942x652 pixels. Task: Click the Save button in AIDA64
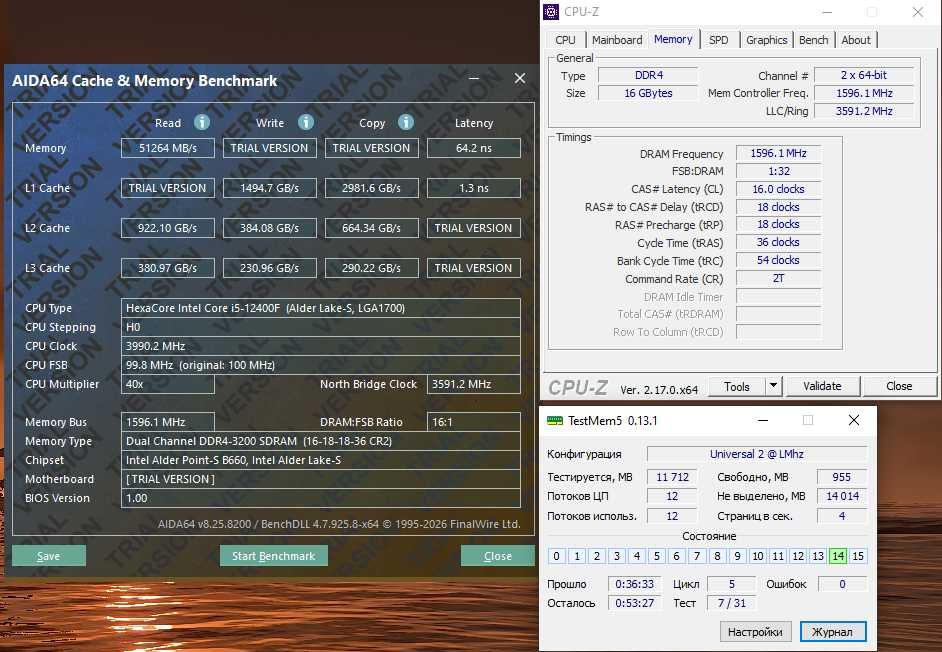[x=48, y=556]
